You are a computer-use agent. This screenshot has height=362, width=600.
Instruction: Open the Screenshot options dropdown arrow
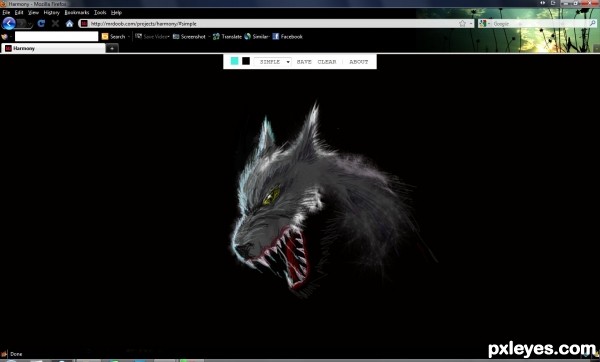pos(209,36)
